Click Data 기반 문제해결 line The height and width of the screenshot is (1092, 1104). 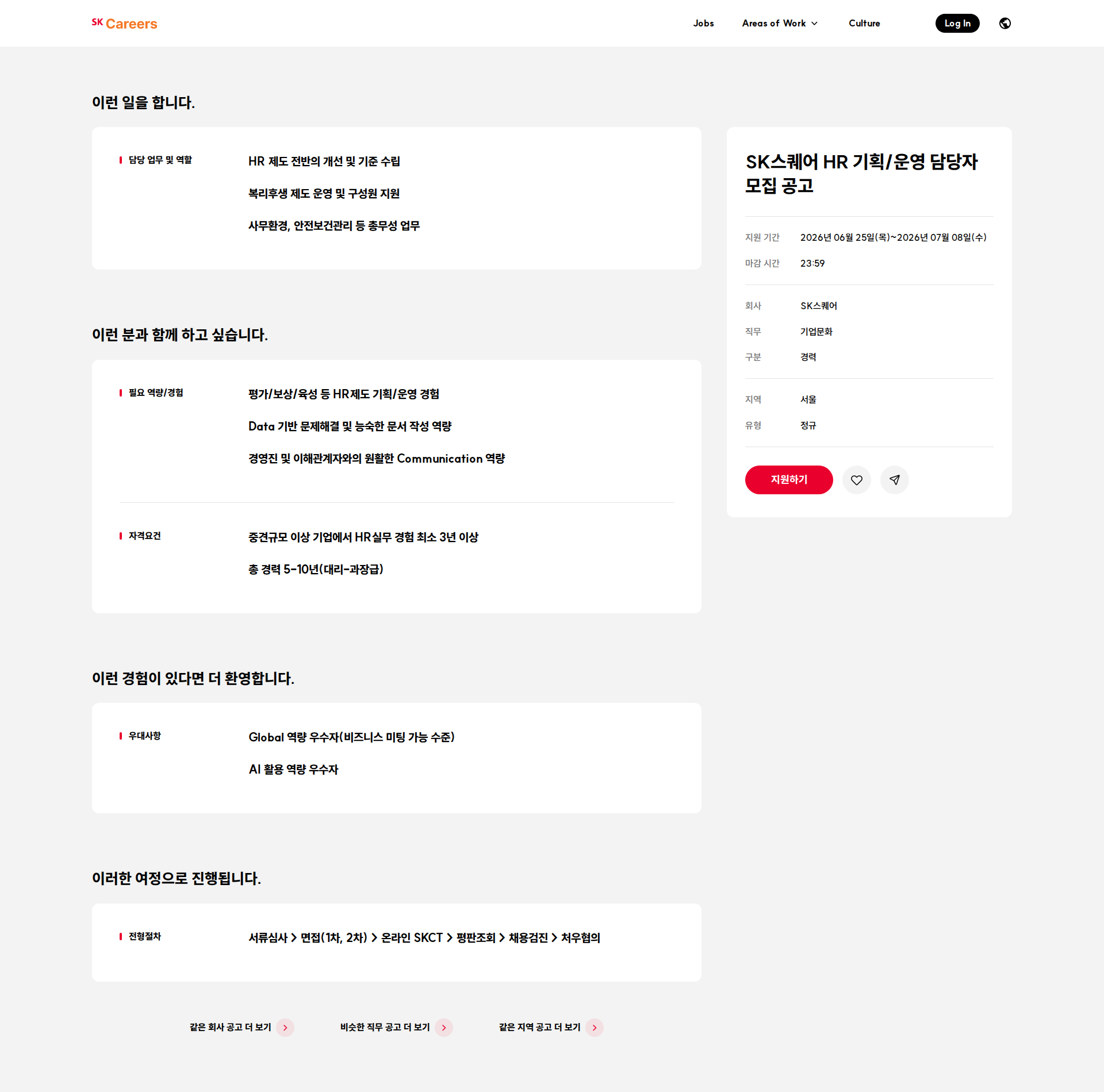click(350, 426)
